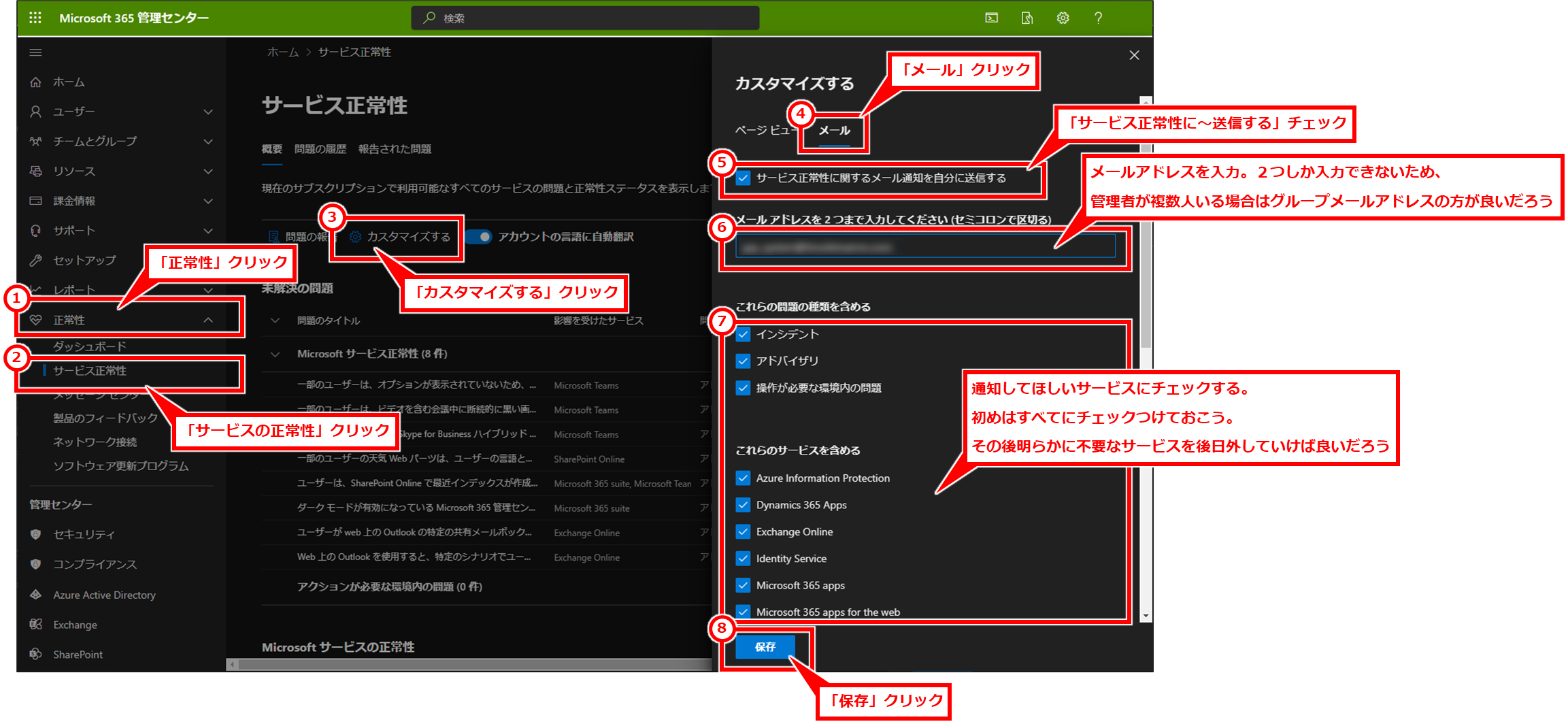Screen dimensions: 1568x724
Task: Click the 課金情報 card icon
Action: point(36,201)
